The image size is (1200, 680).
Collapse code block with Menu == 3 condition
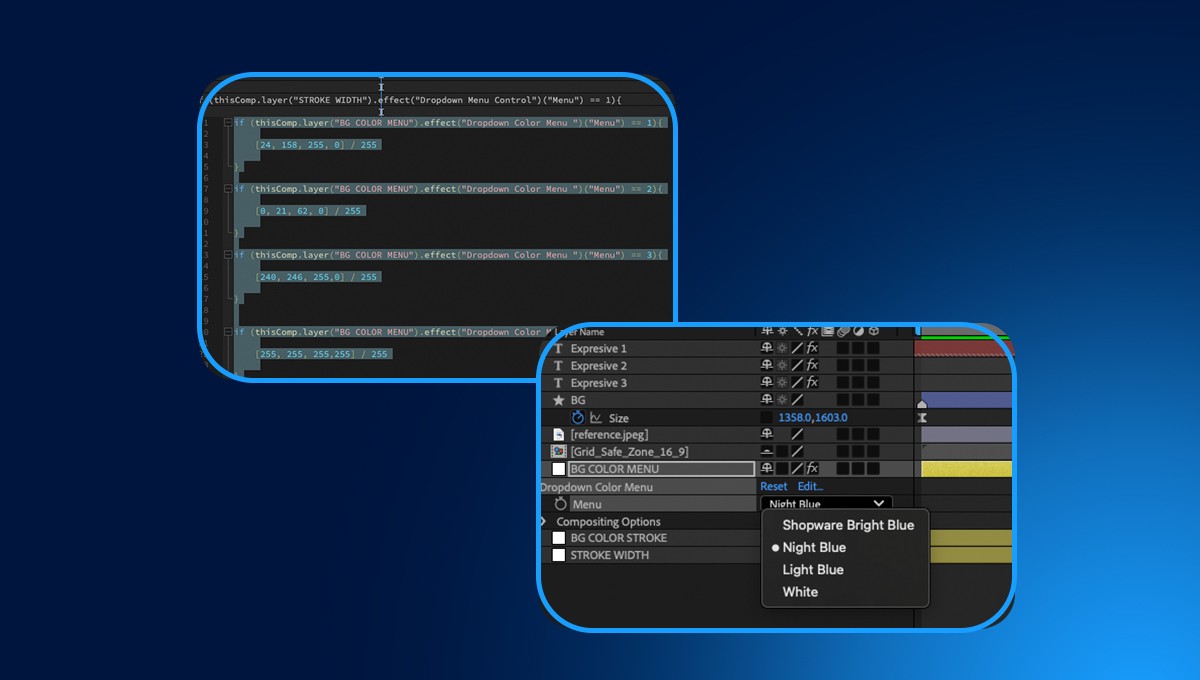point(228,255)
